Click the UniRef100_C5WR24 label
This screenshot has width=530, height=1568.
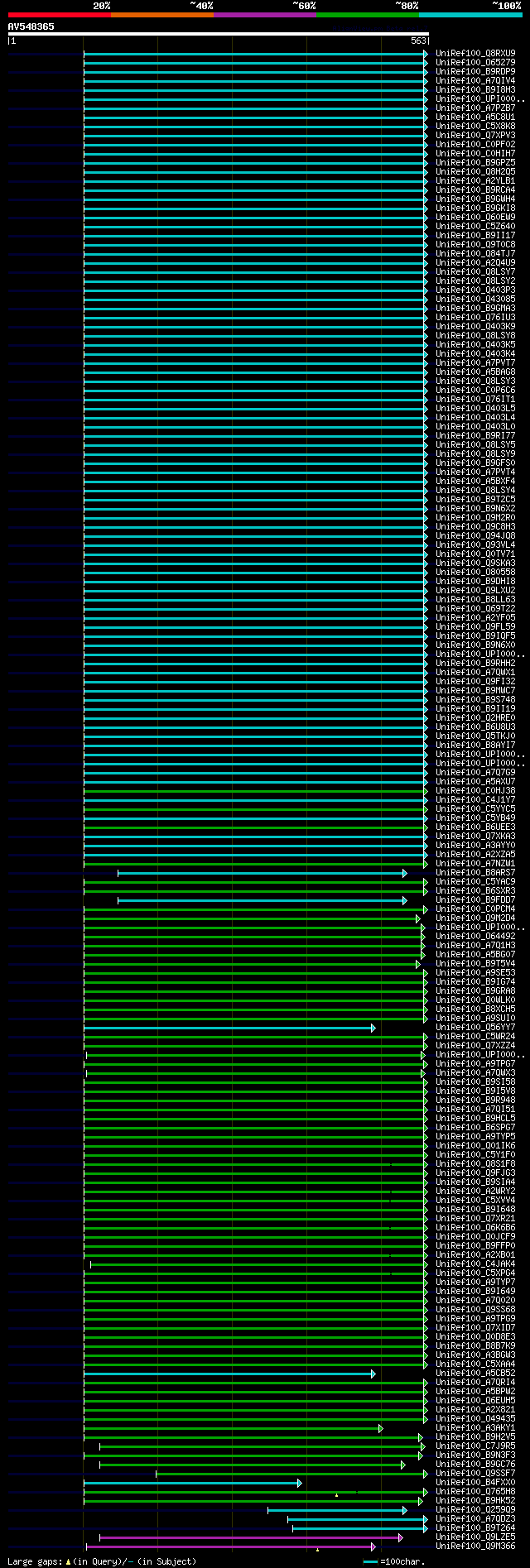point(475,1036)
